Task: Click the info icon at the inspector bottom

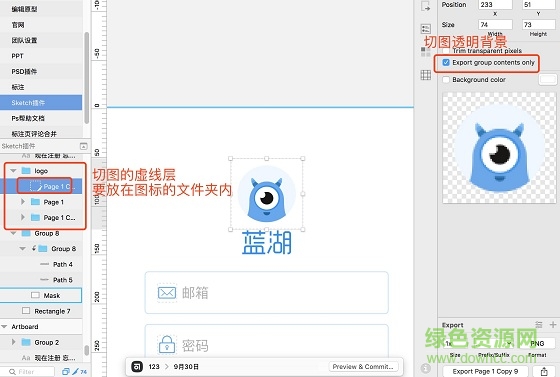Action: coord(425,368)
